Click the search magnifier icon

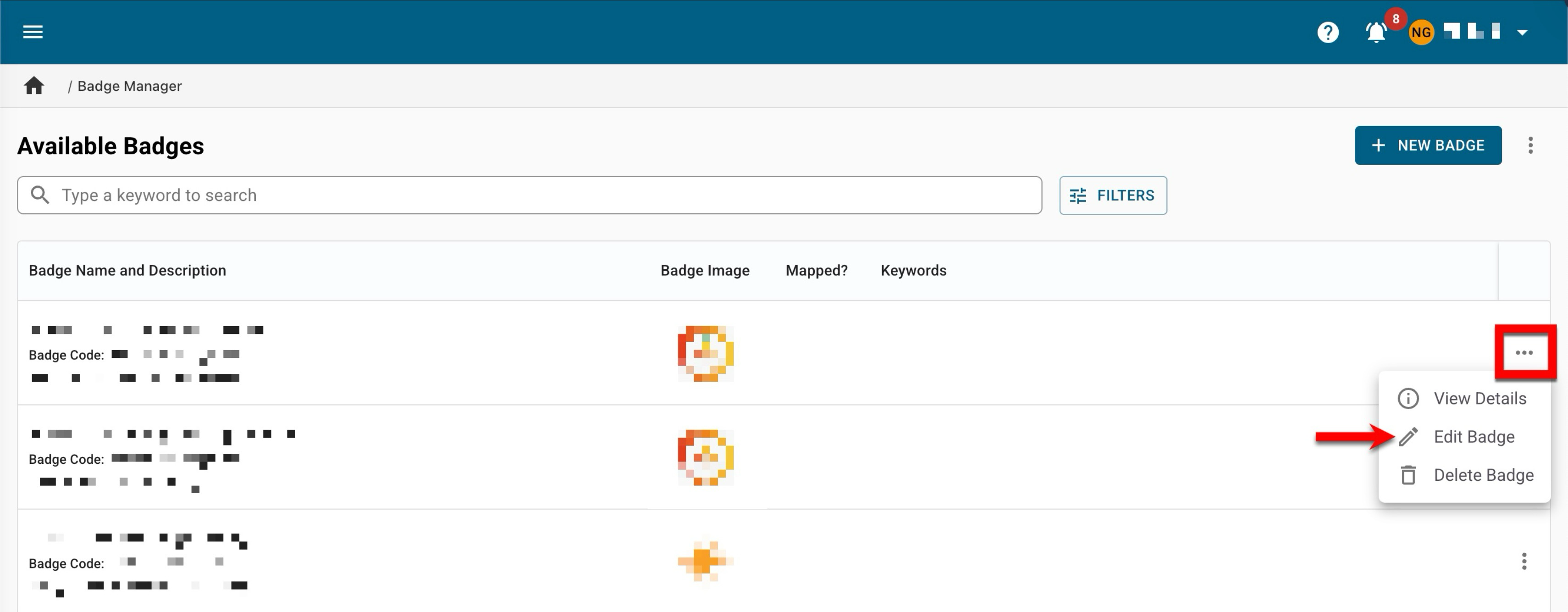click(40, 195)
